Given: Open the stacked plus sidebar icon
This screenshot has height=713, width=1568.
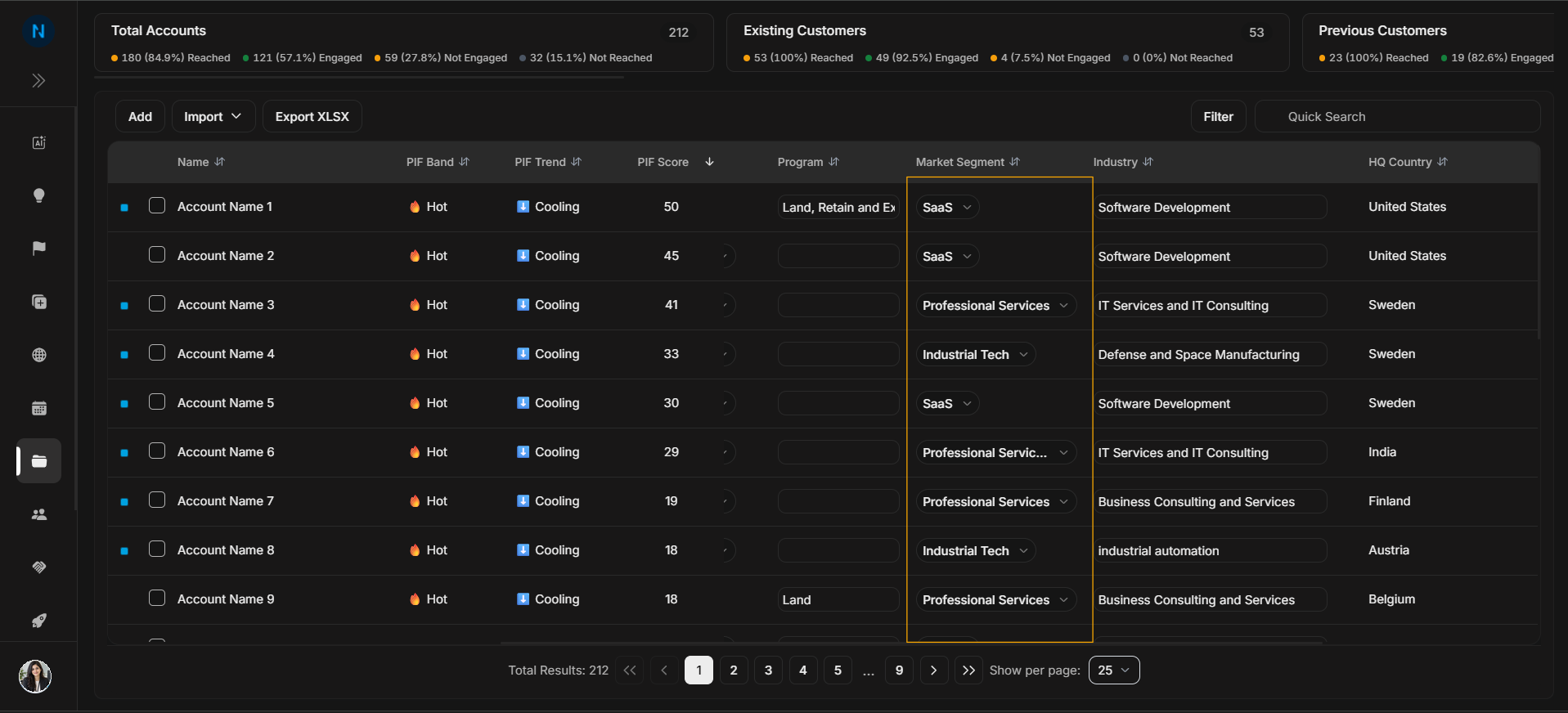Looking at the screenshot, I should coord(38,302).
